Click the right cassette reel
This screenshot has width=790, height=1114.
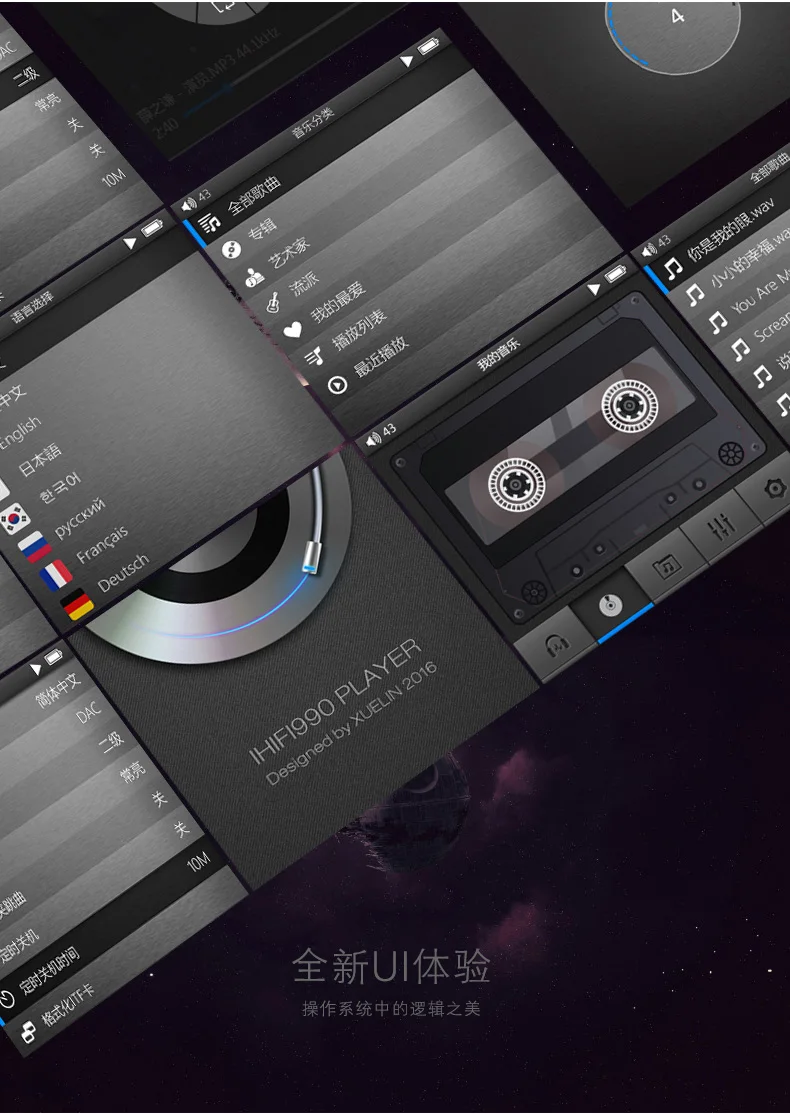click(x=629, y=406)
